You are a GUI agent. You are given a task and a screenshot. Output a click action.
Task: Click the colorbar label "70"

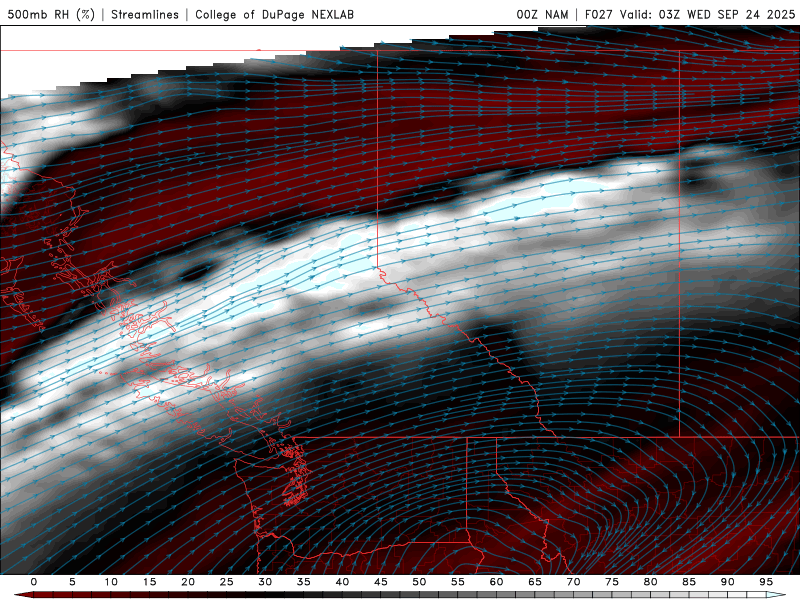(x=573, y=582)
